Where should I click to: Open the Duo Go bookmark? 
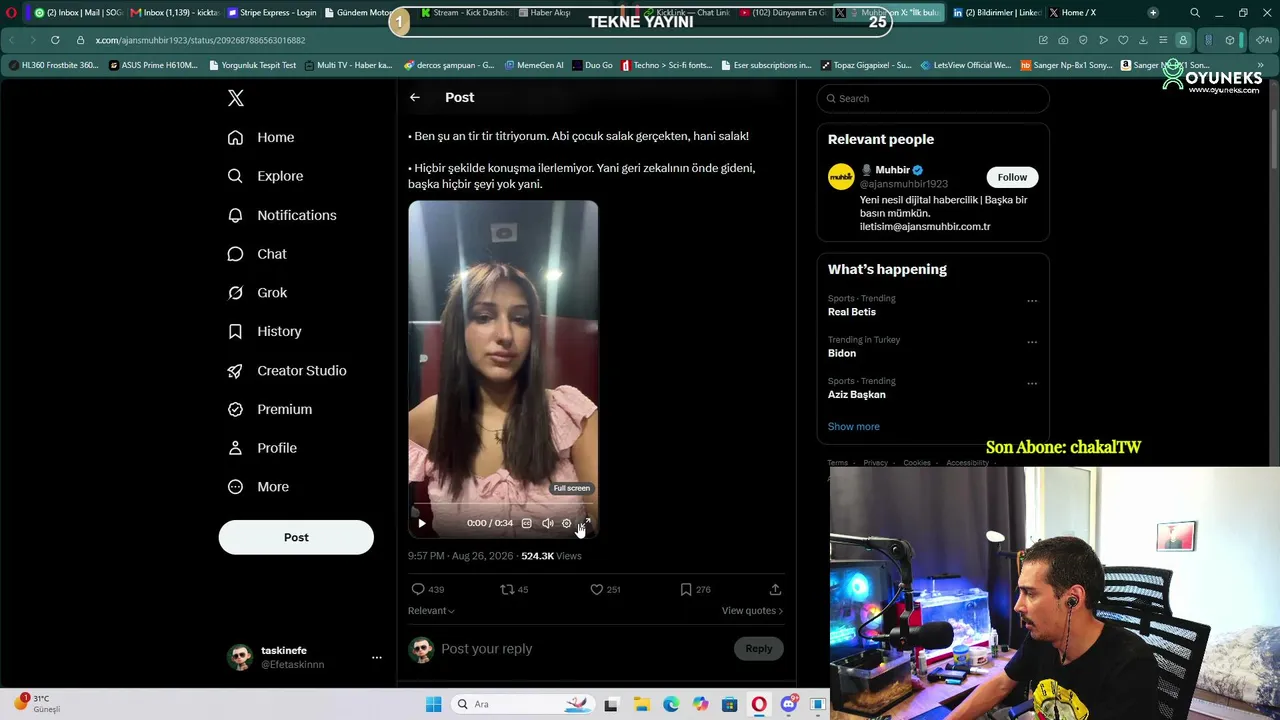593,65
